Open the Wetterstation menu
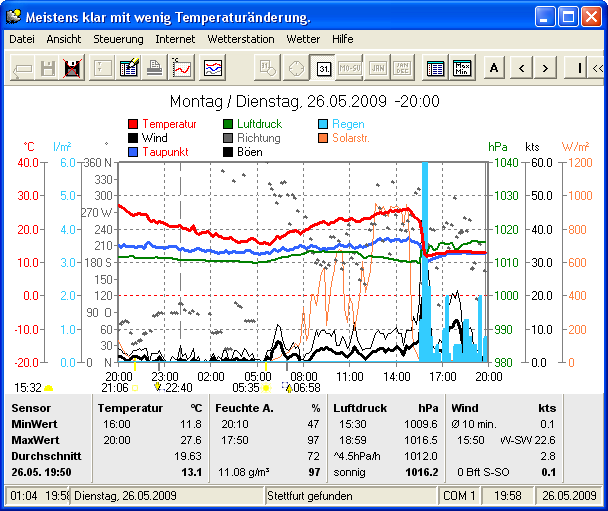This screenshot has width=608, height=511. 240,39
